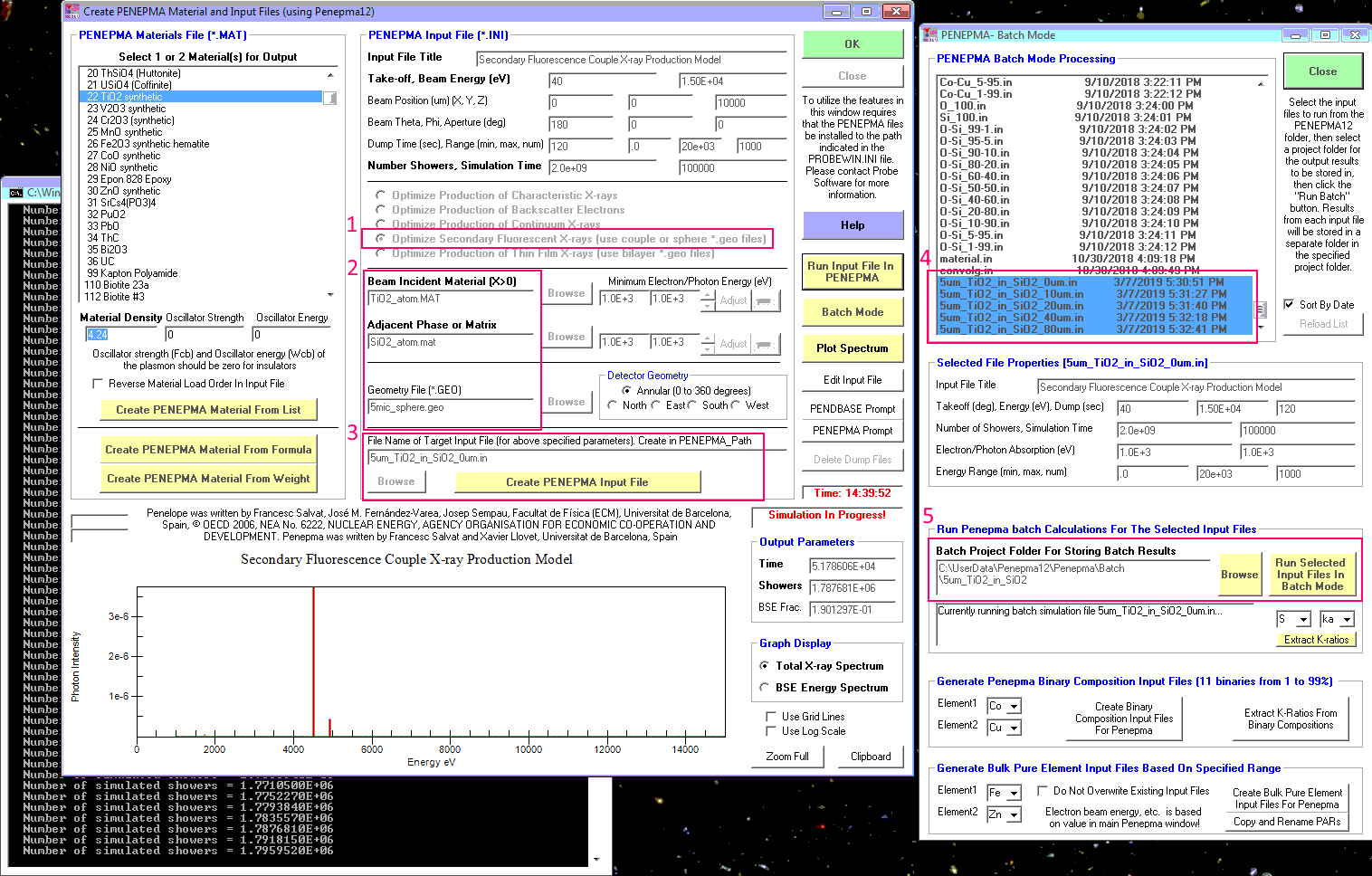Viewport: 1372px width, 876px height.
Task: Click the command prompt window icon
Action: pyautogui.click(x=15, y=193)
